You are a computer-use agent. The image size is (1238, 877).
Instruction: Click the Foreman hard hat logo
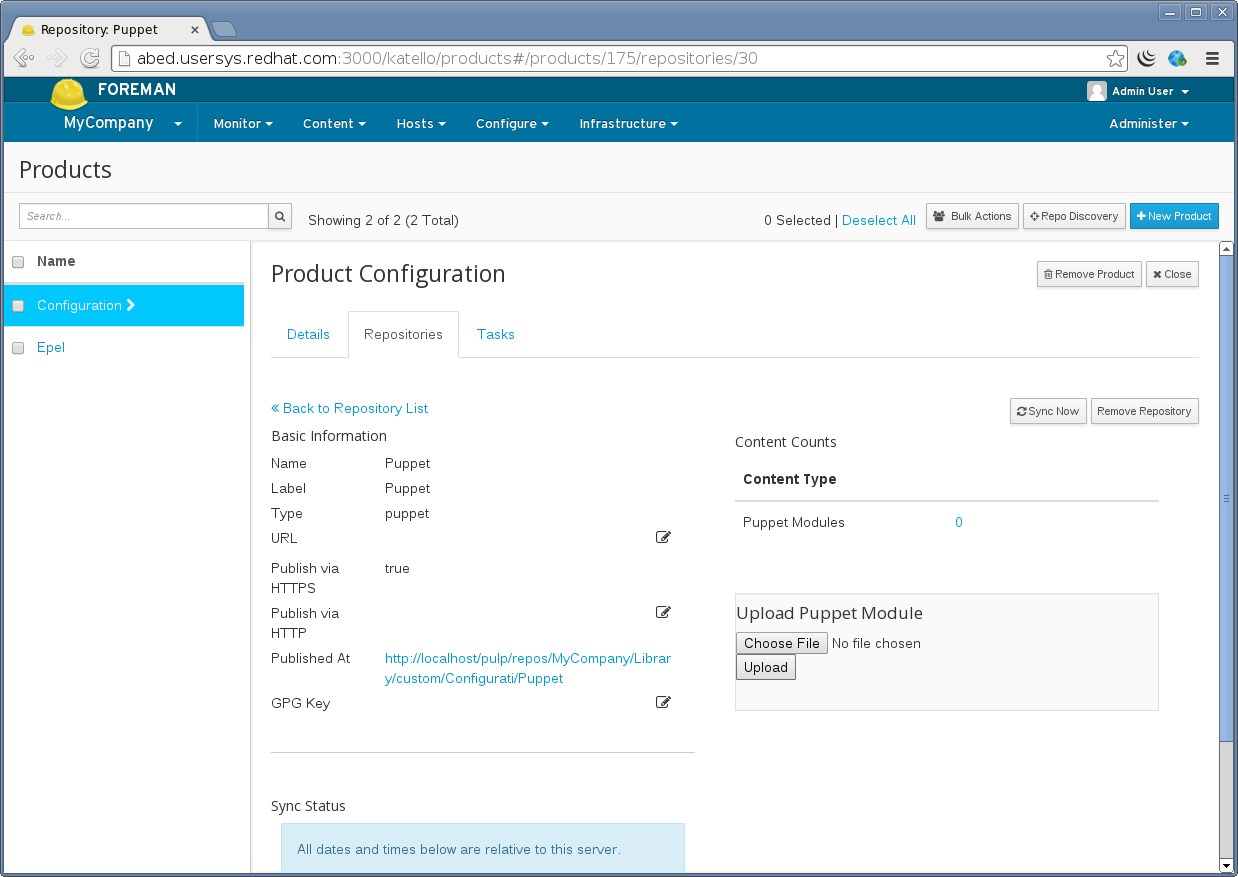pos(69,94)
